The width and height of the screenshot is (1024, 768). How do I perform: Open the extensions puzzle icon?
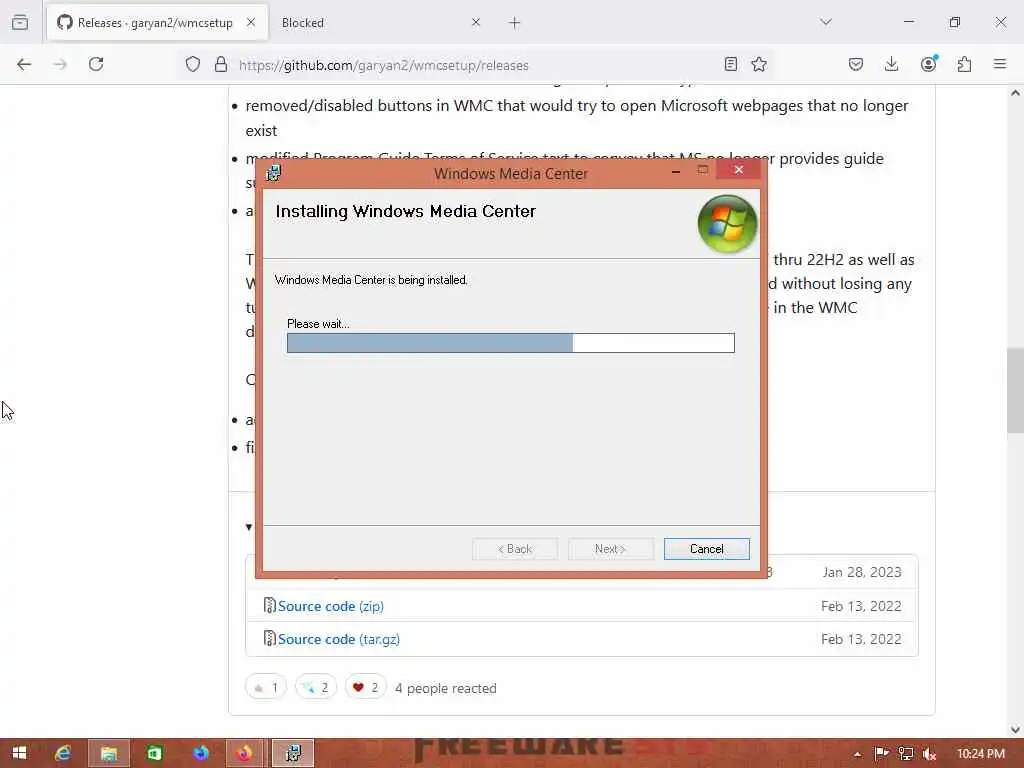(x=965, y=64)
